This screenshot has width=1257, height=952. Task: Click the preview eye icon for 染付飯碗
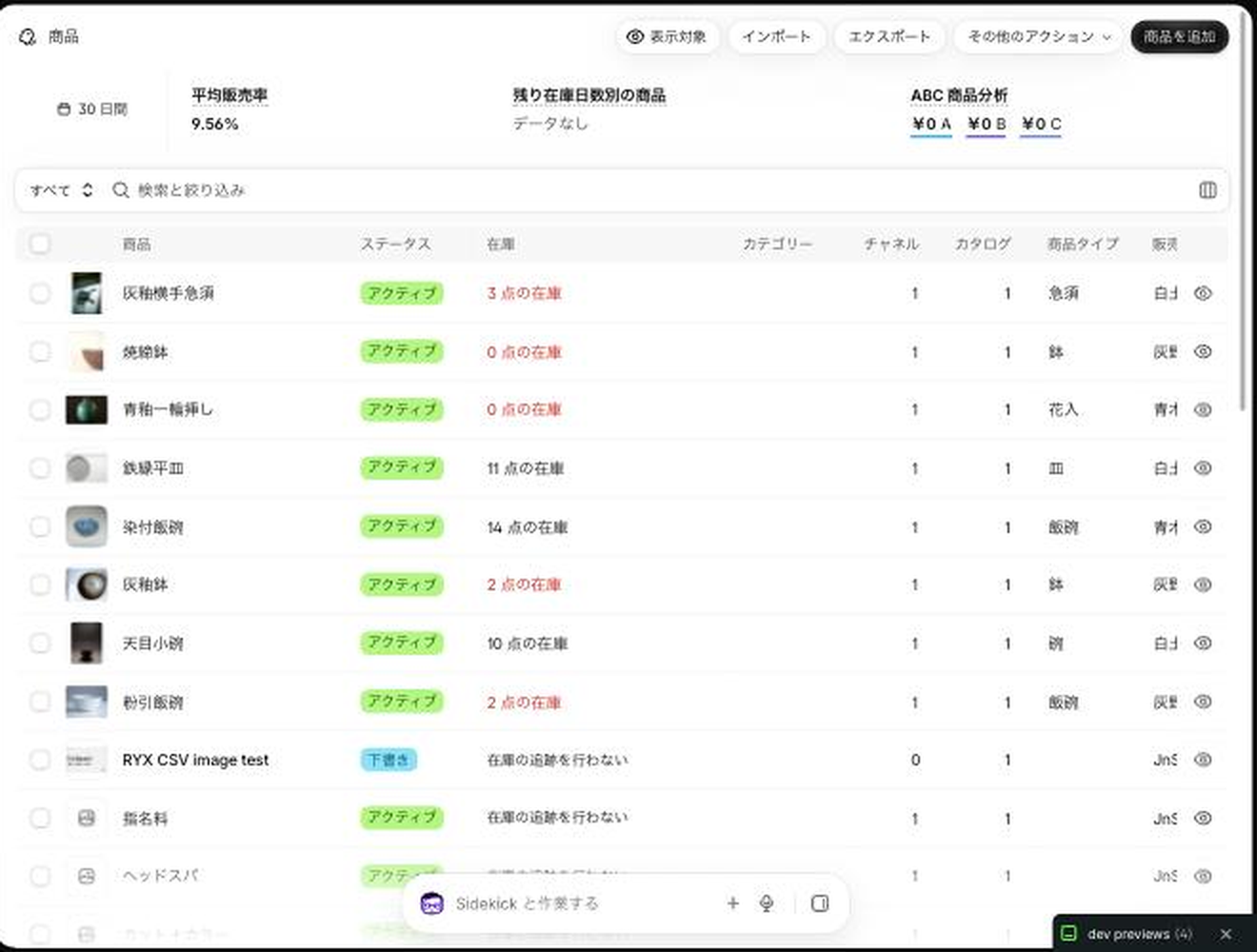pos(1204,526)
